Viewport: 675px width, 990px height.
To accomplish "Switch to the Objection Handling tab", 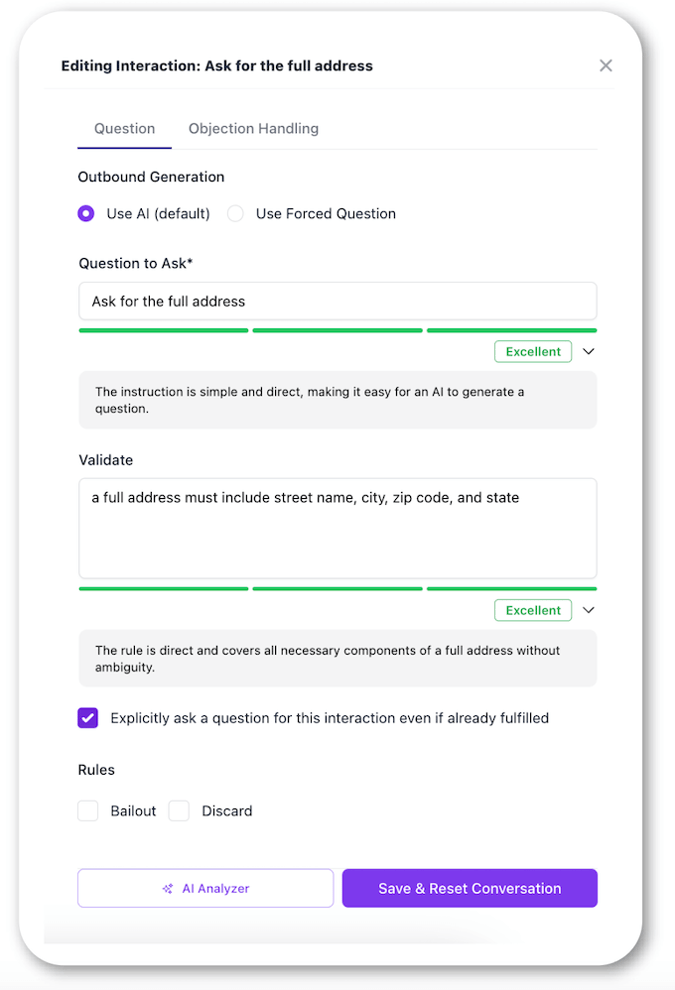I will [253, 128].
